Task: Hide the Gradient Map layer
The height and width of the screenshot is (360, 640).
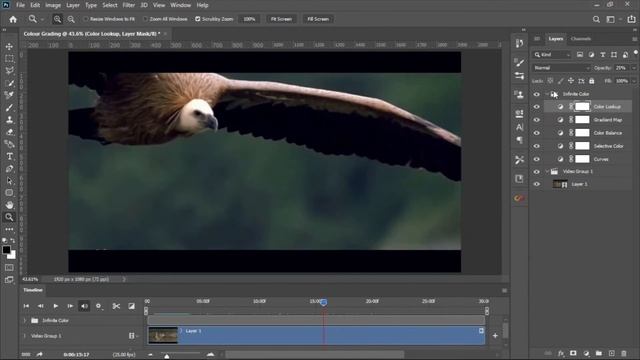Action: 536,120
